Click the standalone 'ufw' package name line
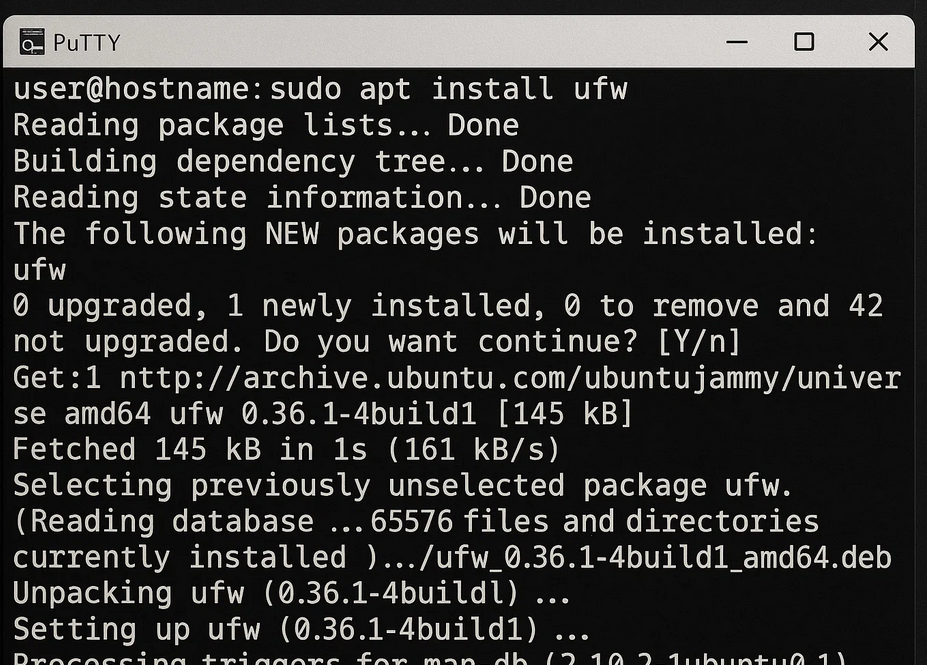The height and width of the screenshot is (665, 927). pos(39,270)
